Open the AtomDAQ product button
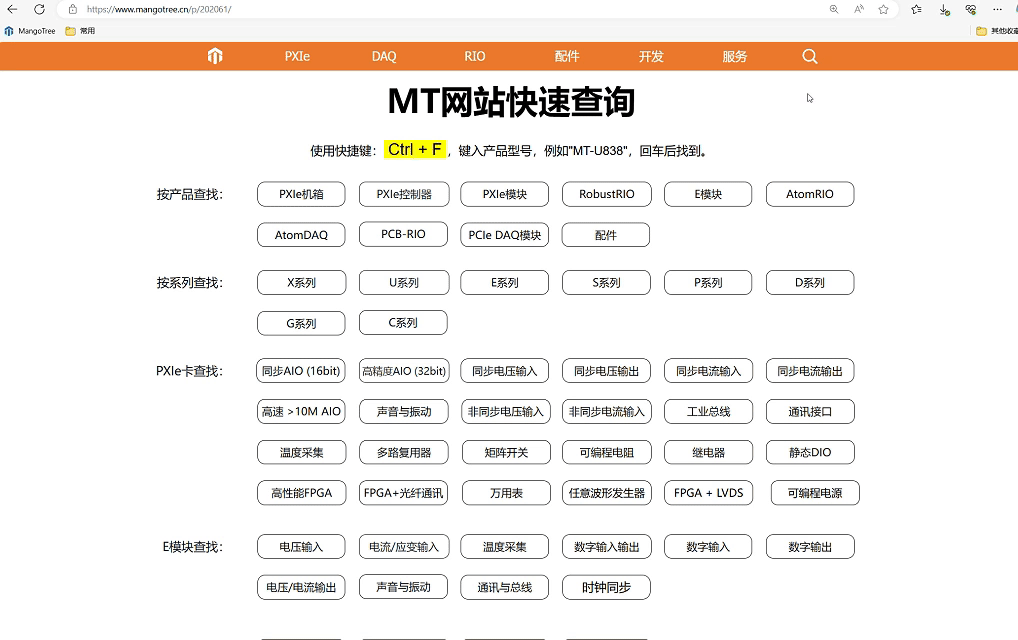The image size is (1018, 640). (301, 235)
